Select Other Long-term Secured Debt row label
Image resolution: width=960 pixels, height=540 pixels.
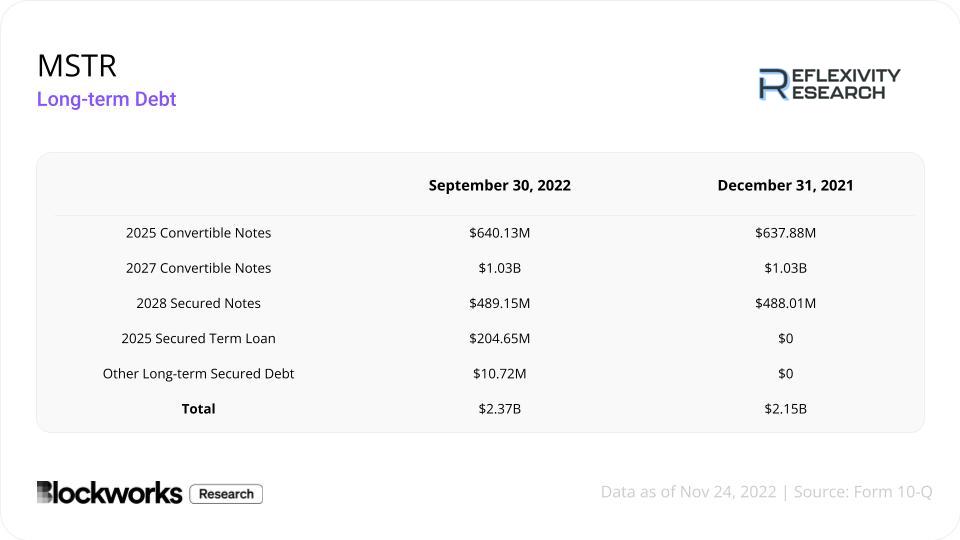point(198,373)
